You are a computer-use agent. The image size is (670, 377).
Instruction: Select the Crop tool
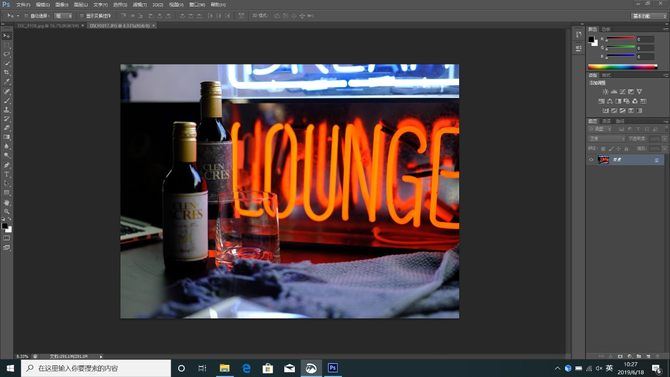click(x=6, y=73)
